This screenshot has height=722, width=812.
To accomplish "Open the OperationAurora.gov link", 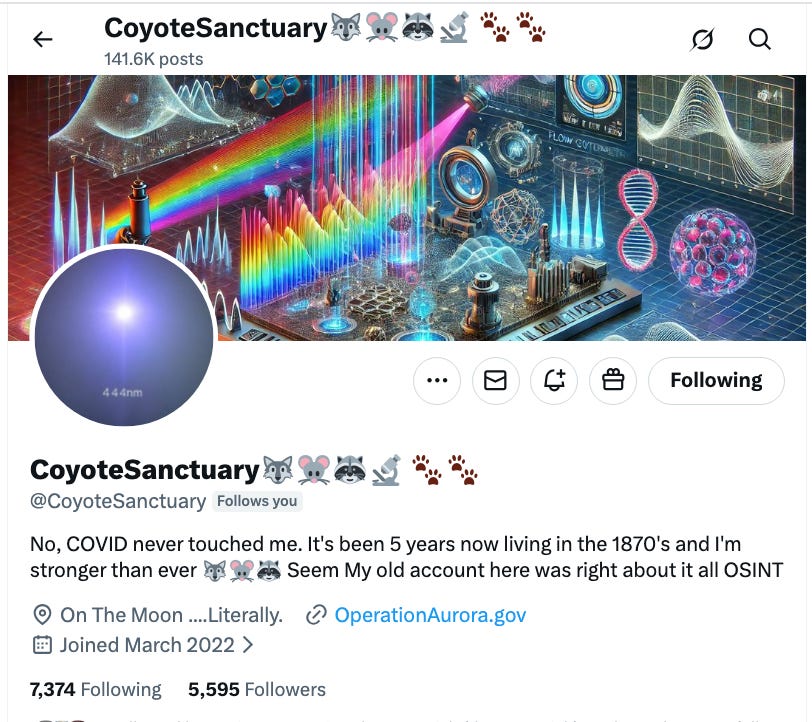I will point(430,615).
